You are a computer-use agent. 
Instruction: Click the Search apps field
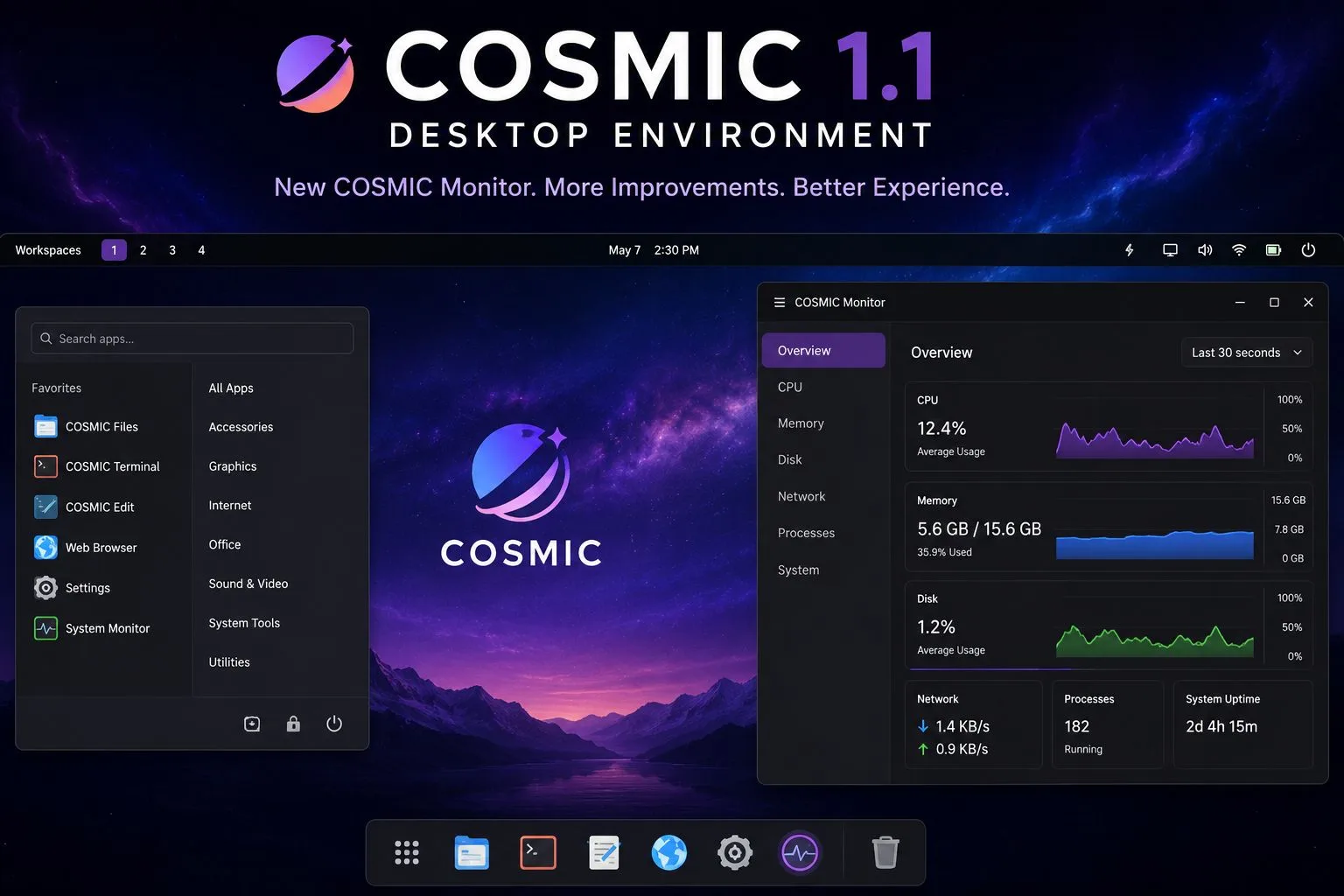tap(192, 339)
